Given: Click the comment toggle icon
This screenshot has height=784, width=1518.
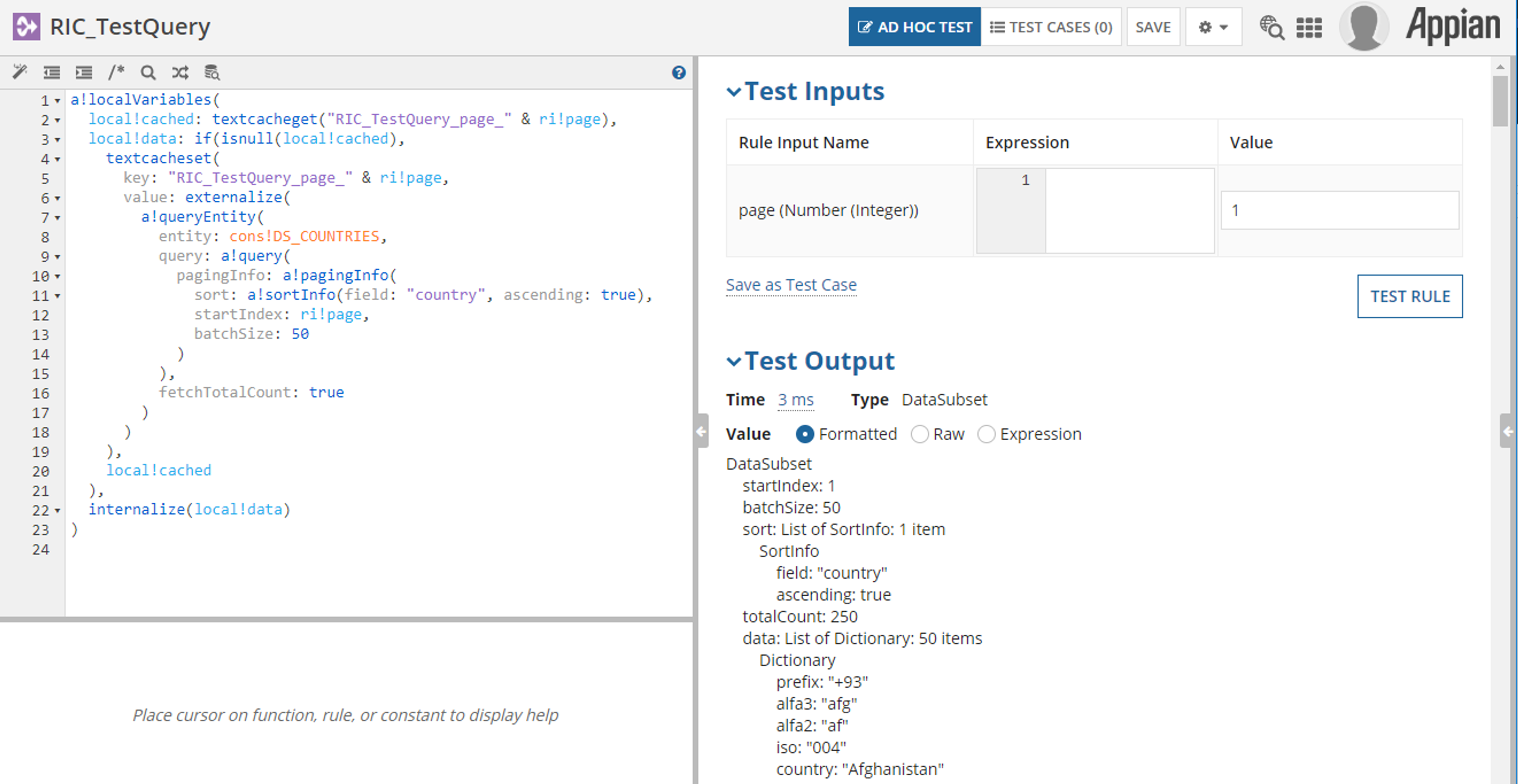Looking at the screenshot, I should pos(116,72).
